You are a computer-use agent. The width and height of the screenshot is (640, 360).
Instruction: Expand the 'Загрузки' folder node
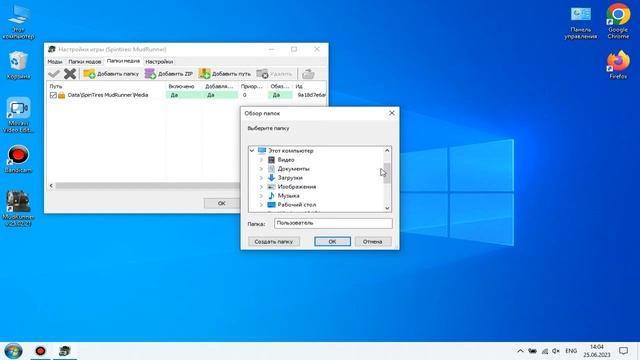coord(261,178)
